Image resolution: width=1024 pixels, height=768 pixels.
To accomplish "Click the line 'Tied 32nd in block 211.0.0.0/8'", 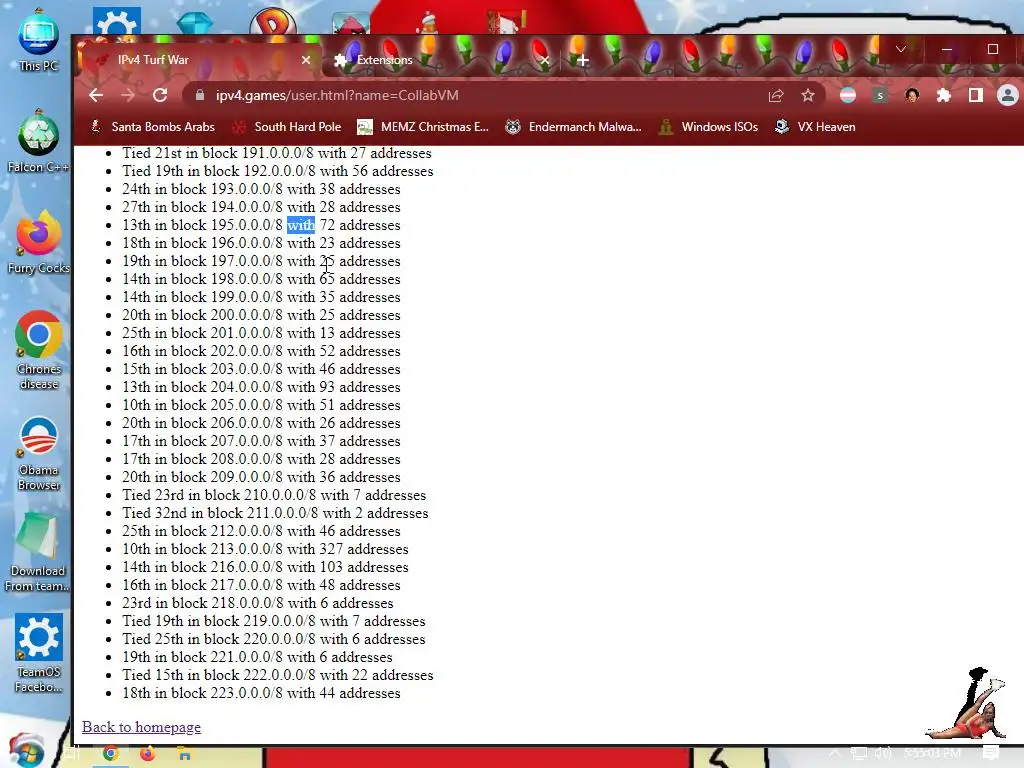I will coord(275,513).
